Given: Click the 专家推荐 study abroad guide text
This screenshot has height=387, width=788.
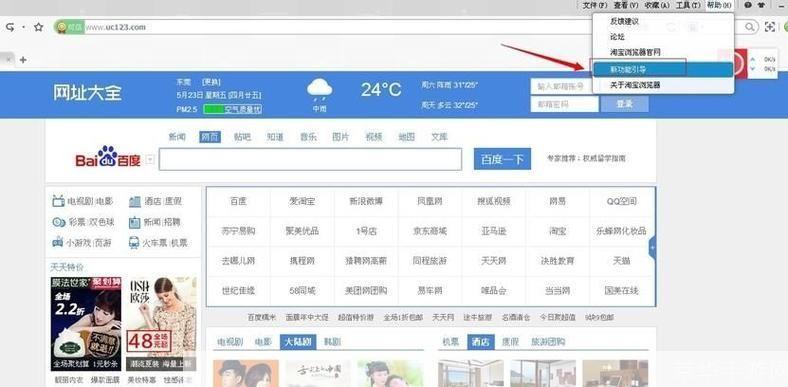Looking at the screenshot, I should click(586, 158).
